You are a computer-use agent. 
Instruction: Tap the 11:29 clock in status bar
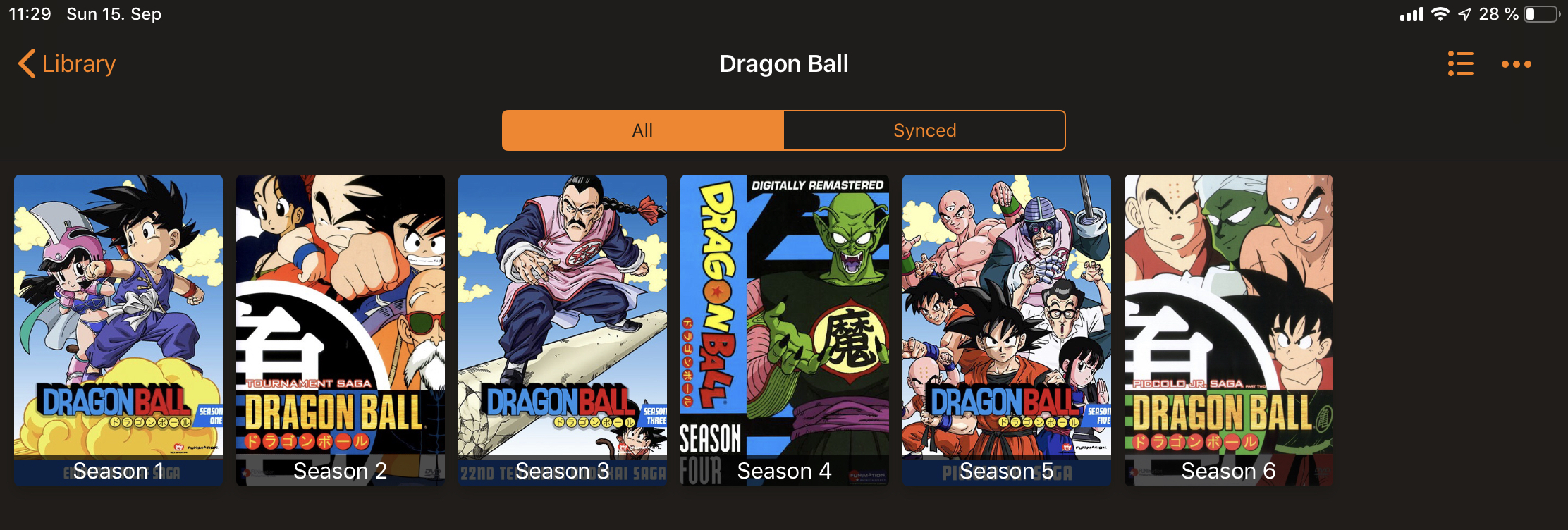pyautogui.click(x=30, y=14)
